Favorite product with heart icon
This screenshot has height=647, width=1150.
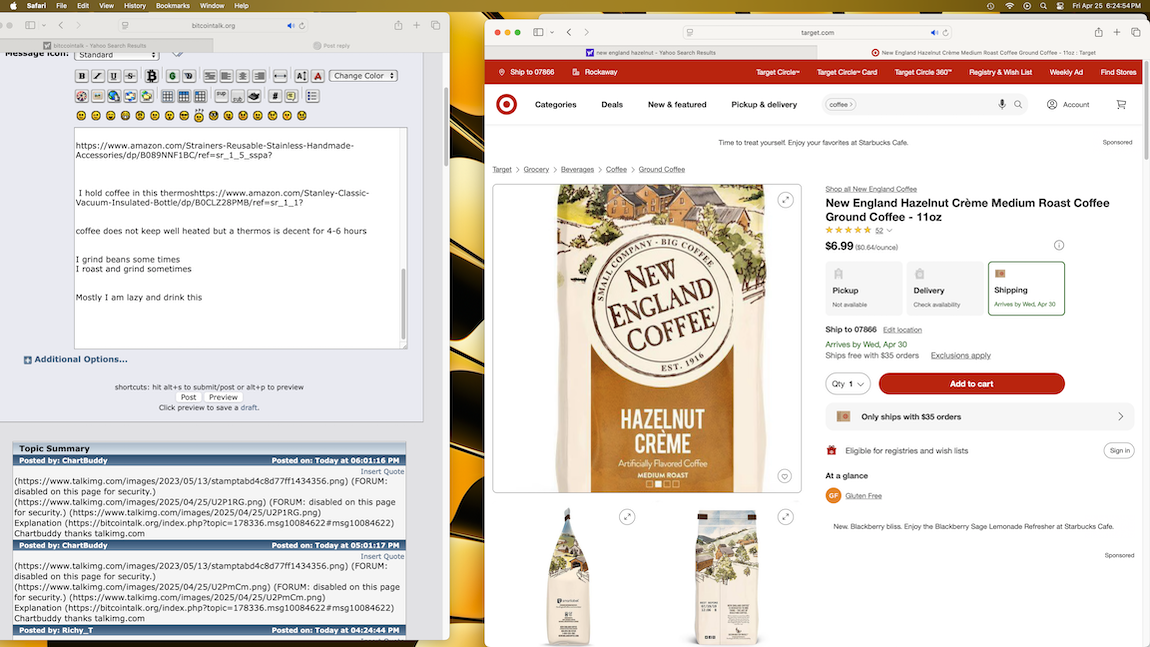(785, 476)
